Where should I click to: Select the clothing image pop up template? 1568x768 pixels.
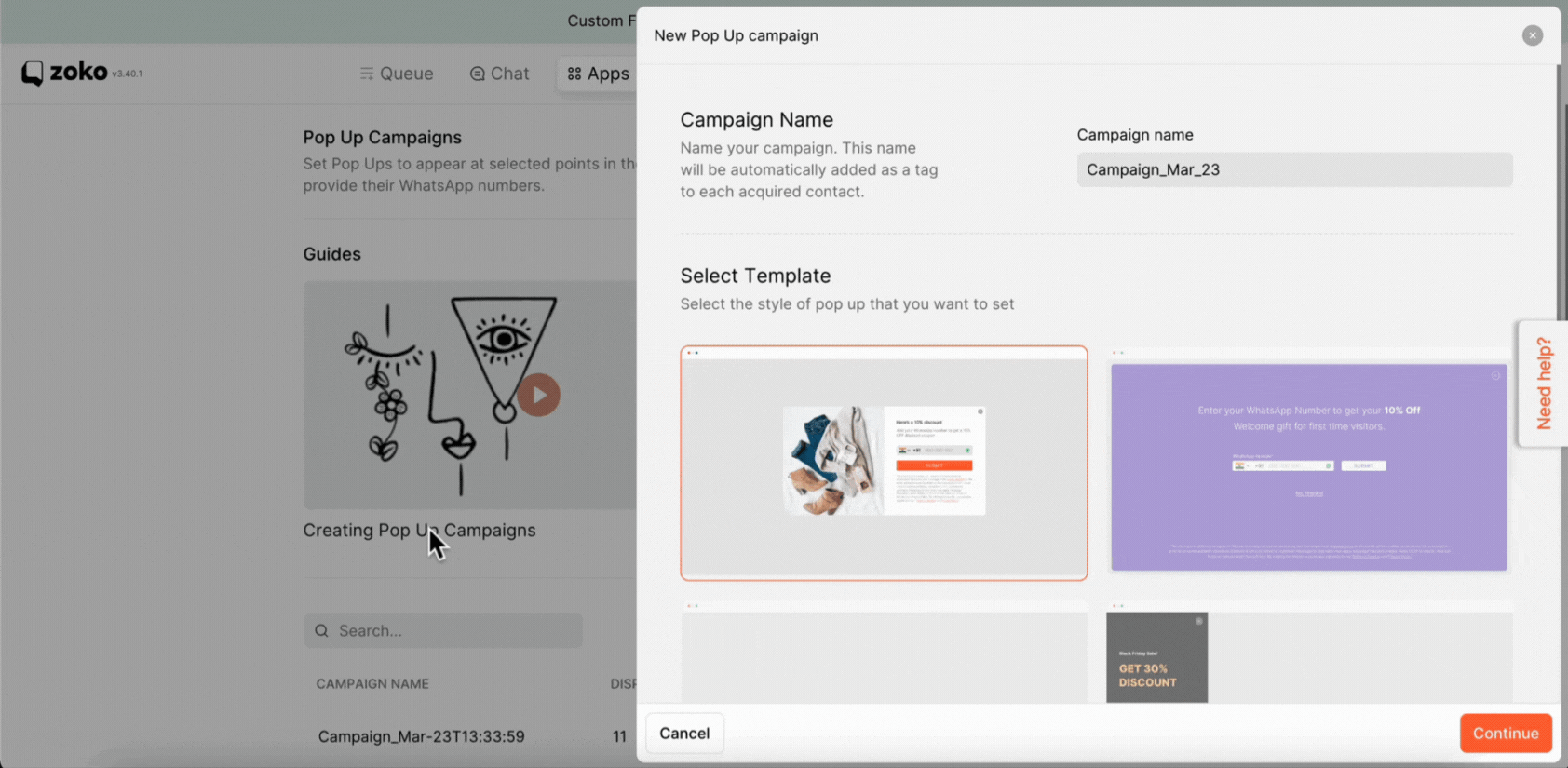[884, 464]
